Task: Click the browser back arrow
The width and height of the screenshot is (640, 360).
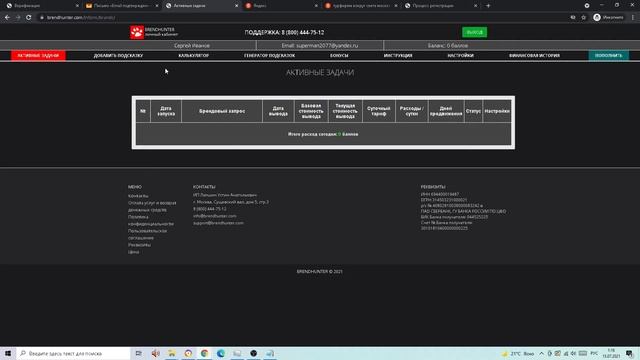Action: click(7, 18)
